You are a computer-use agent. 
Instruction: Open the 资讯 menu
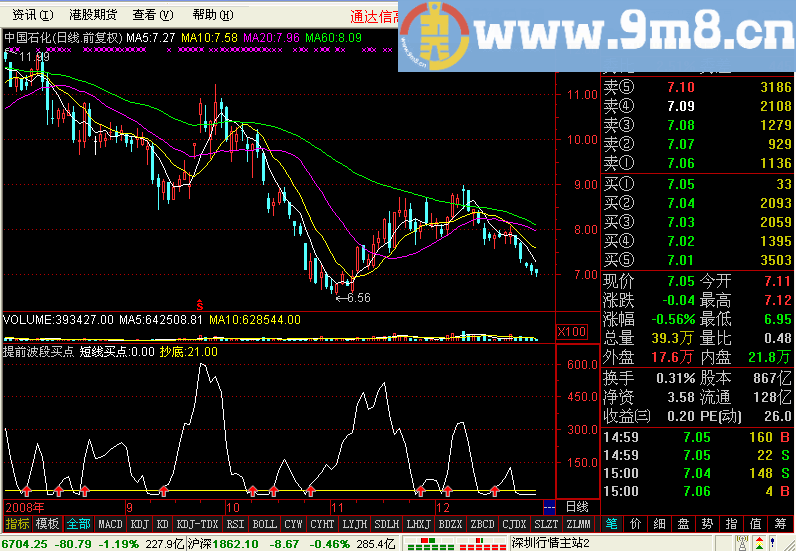[32, 15]
